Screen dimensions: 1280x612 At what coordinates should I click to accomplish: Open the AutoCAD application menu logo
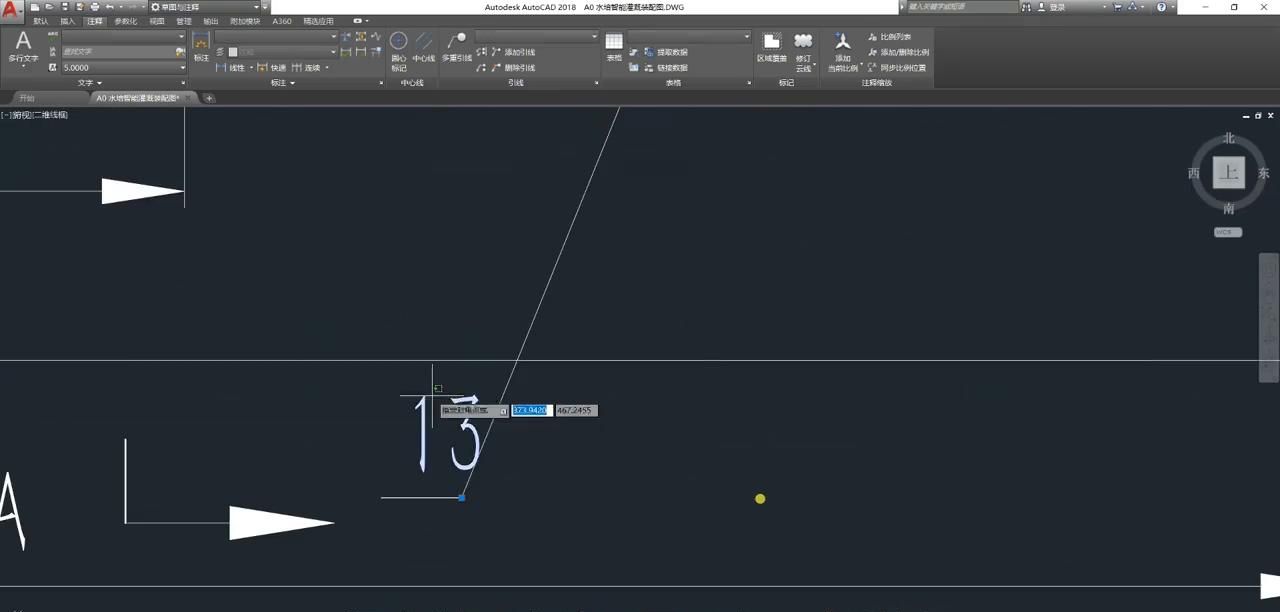[x=11, y=9]
